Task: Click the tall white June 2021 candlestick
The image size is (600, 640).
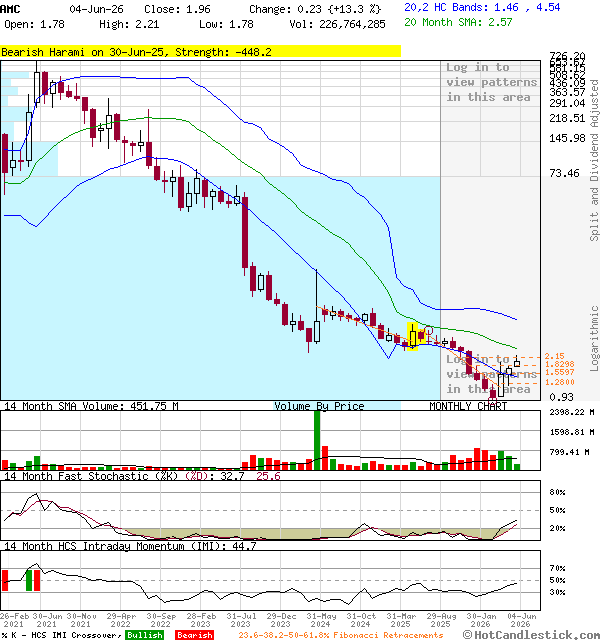Action: (37, 84)
